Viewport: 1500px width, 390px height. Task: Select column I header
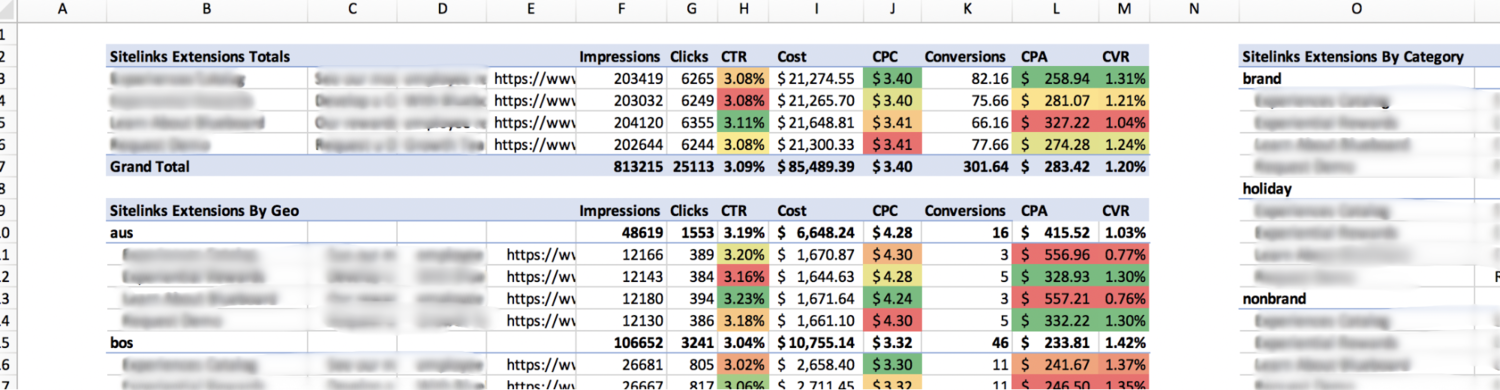(x=817, y=9)
